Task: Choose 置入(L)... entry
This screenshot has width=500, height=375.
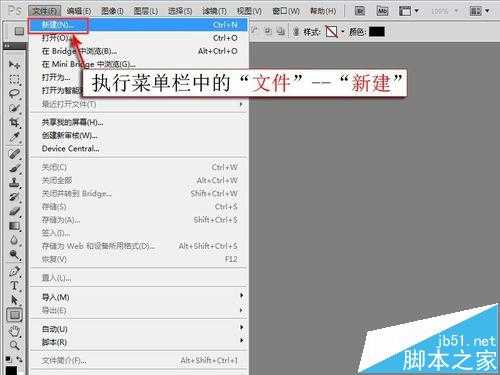Action: [x=139, y=278]
